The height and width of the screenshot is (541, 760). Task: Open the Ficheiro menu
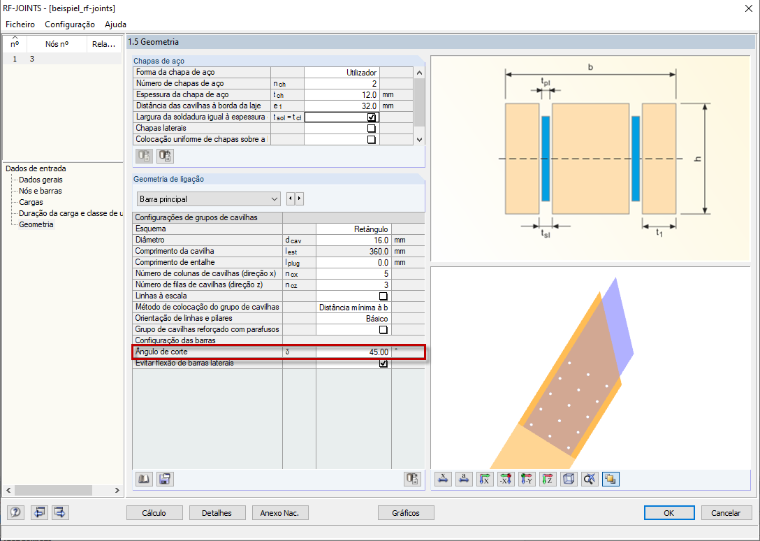(20, 24)
